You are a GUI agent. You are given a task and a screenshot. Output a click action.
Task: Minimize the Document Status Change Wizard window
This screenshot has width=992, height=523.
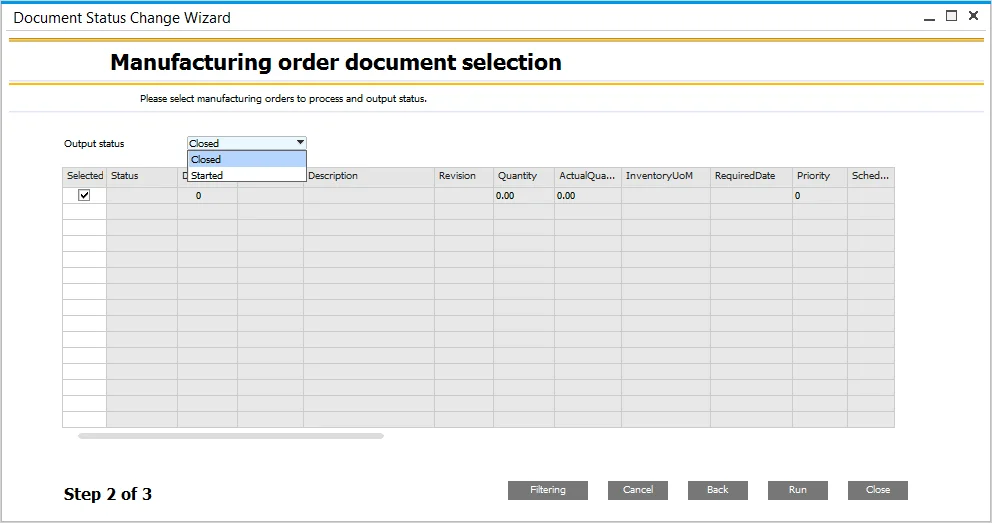930,17
